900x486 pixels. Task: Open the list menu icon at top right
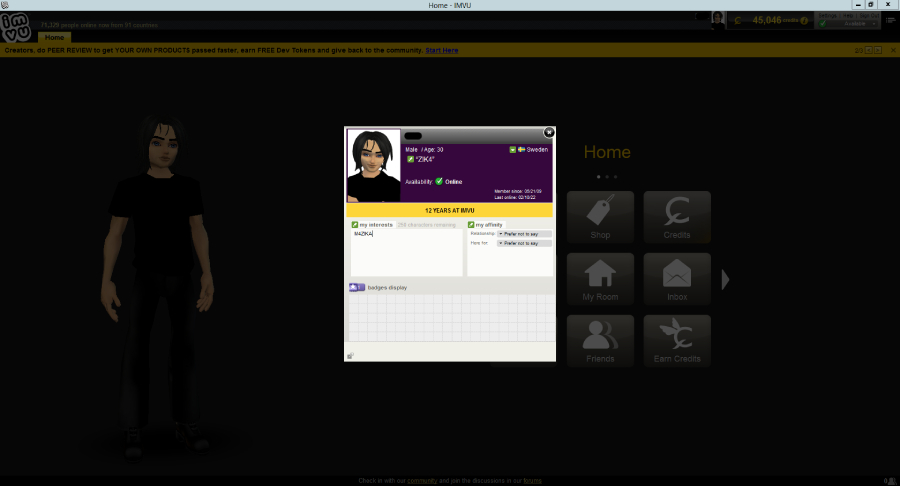(x=891, y=20)
